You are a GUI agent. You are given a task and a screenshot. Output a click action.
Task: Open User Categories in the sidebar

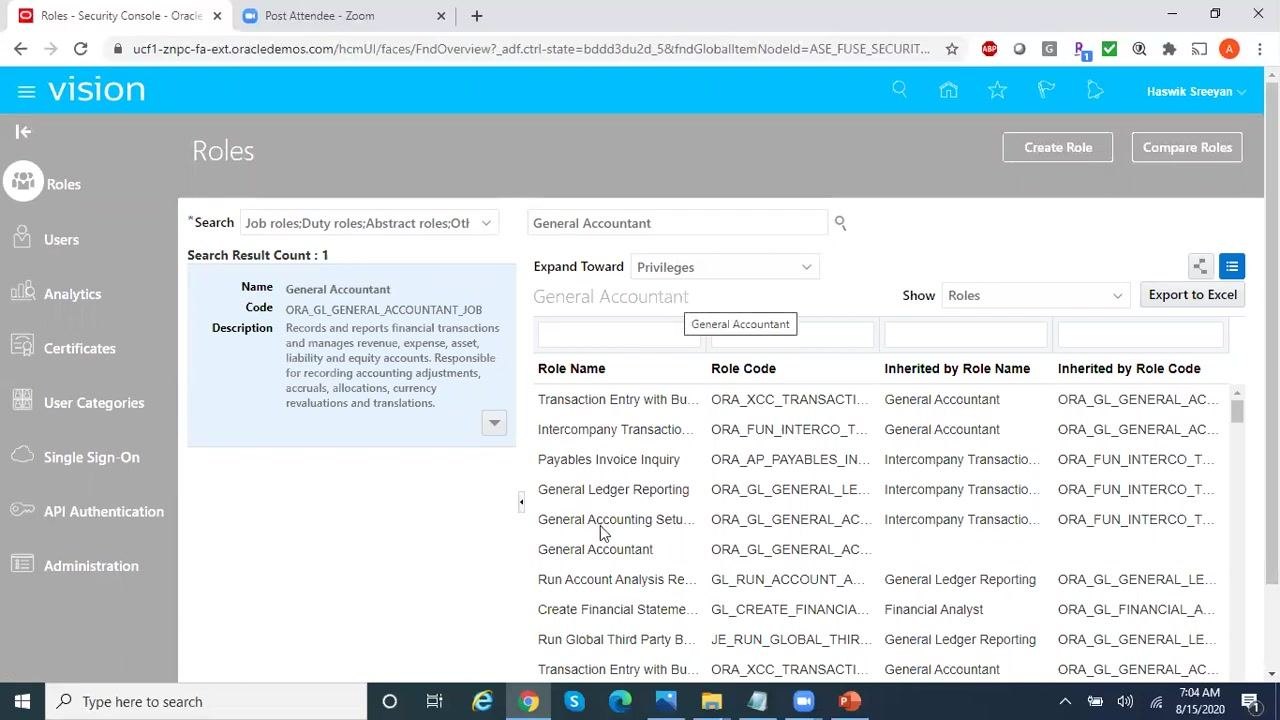pyautogui.click(x=94, y=402)
